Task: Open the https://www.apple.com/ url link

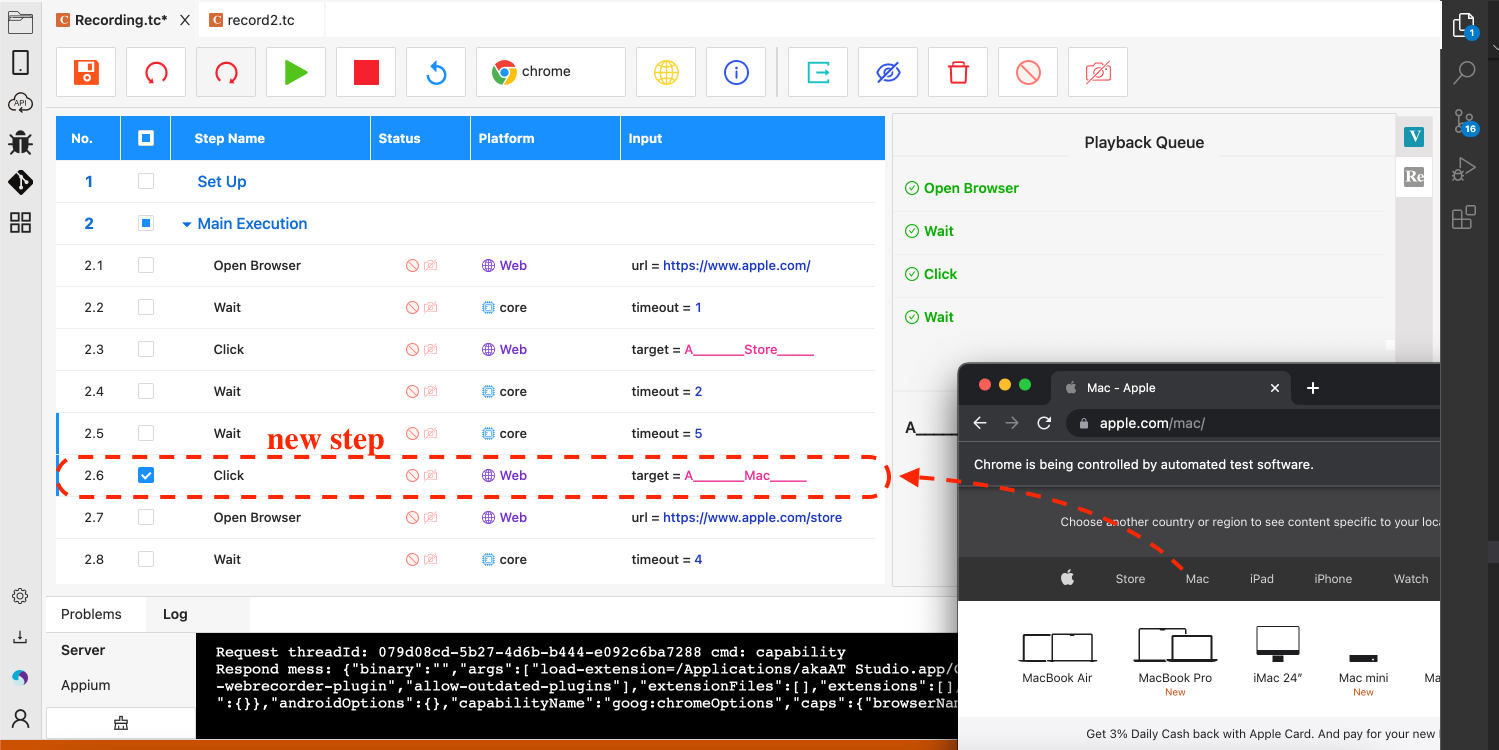Action: (x=737, y=266)
